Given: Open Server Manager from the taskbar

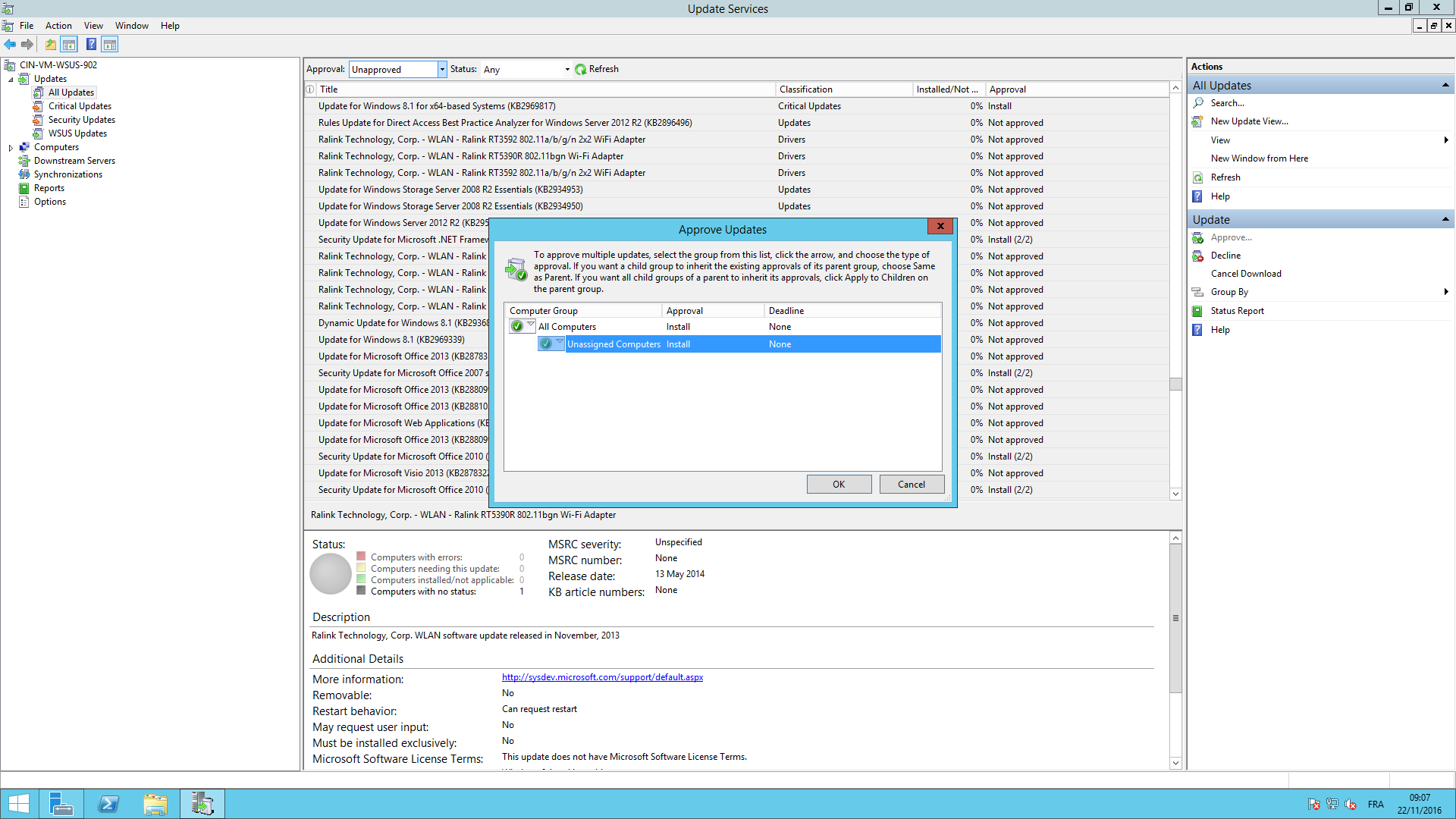Looking at the screenshot, I should coord(61,804).
